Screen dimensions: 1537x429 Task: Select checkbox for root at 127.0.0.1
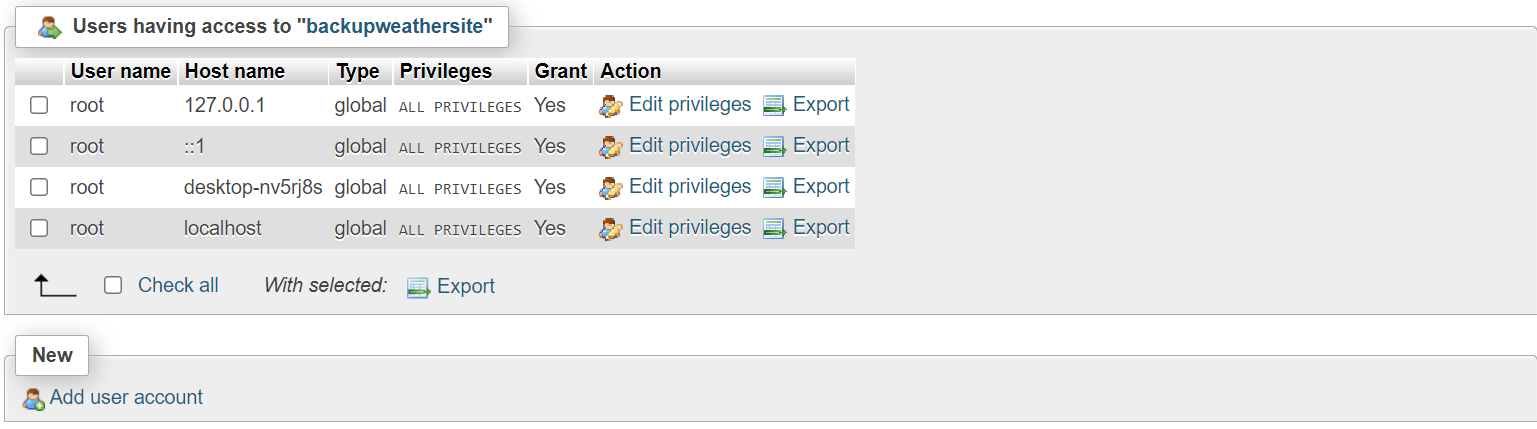pyautogui.click(x=39, y=105)
